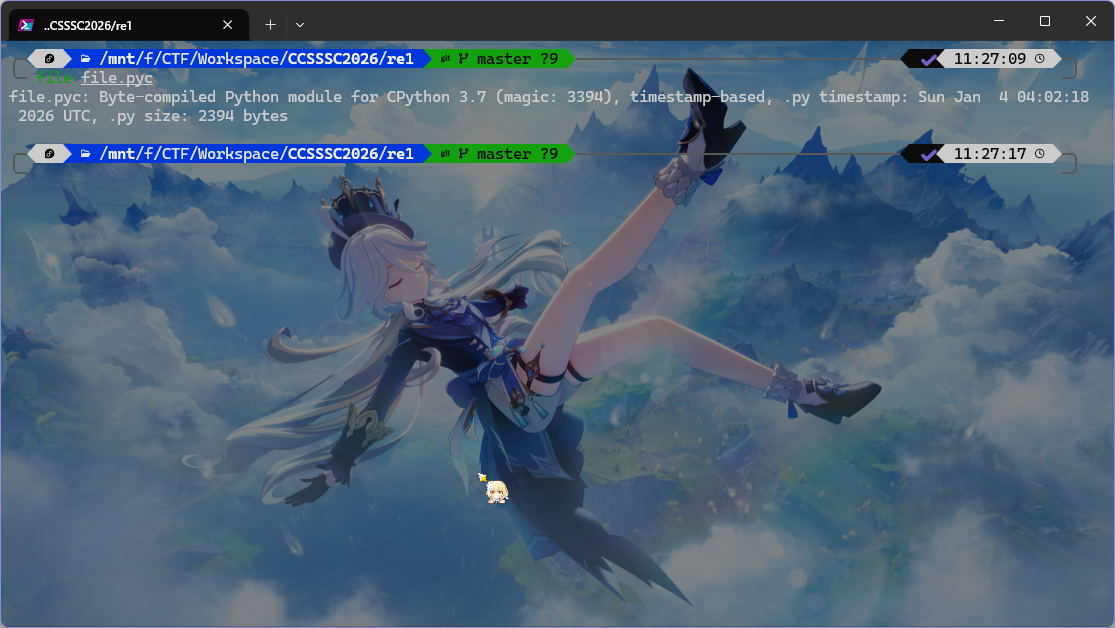Click the git branch icon beside master in first prompt
Image resolution: width=1115 pixels, height=628 pixels.
pyautogui.click(x=463, y=59)
